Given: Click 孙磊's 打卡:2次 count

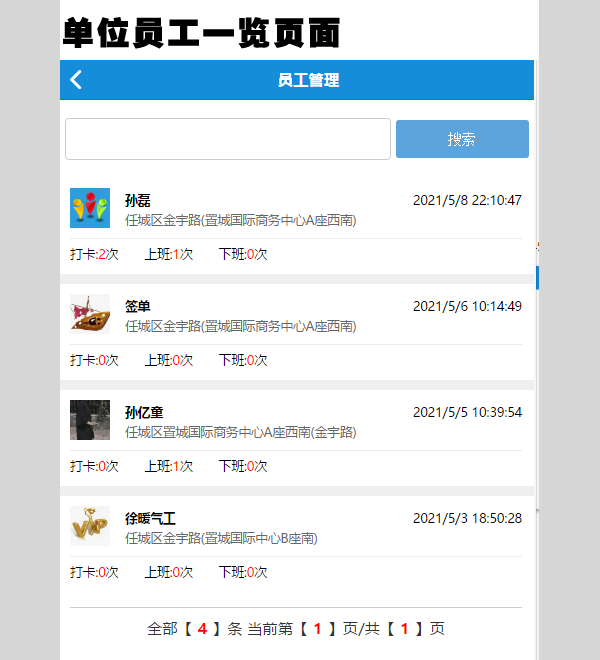Looking at the screenshot, I should tap(94, 254).
